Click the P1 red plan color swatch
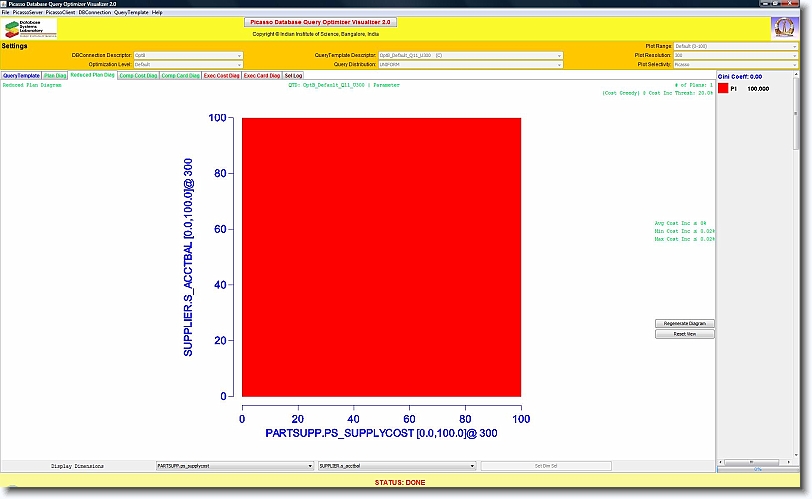The width and height of the screenshot is (812, 499). pyautogui.click(x=723, y=89)
